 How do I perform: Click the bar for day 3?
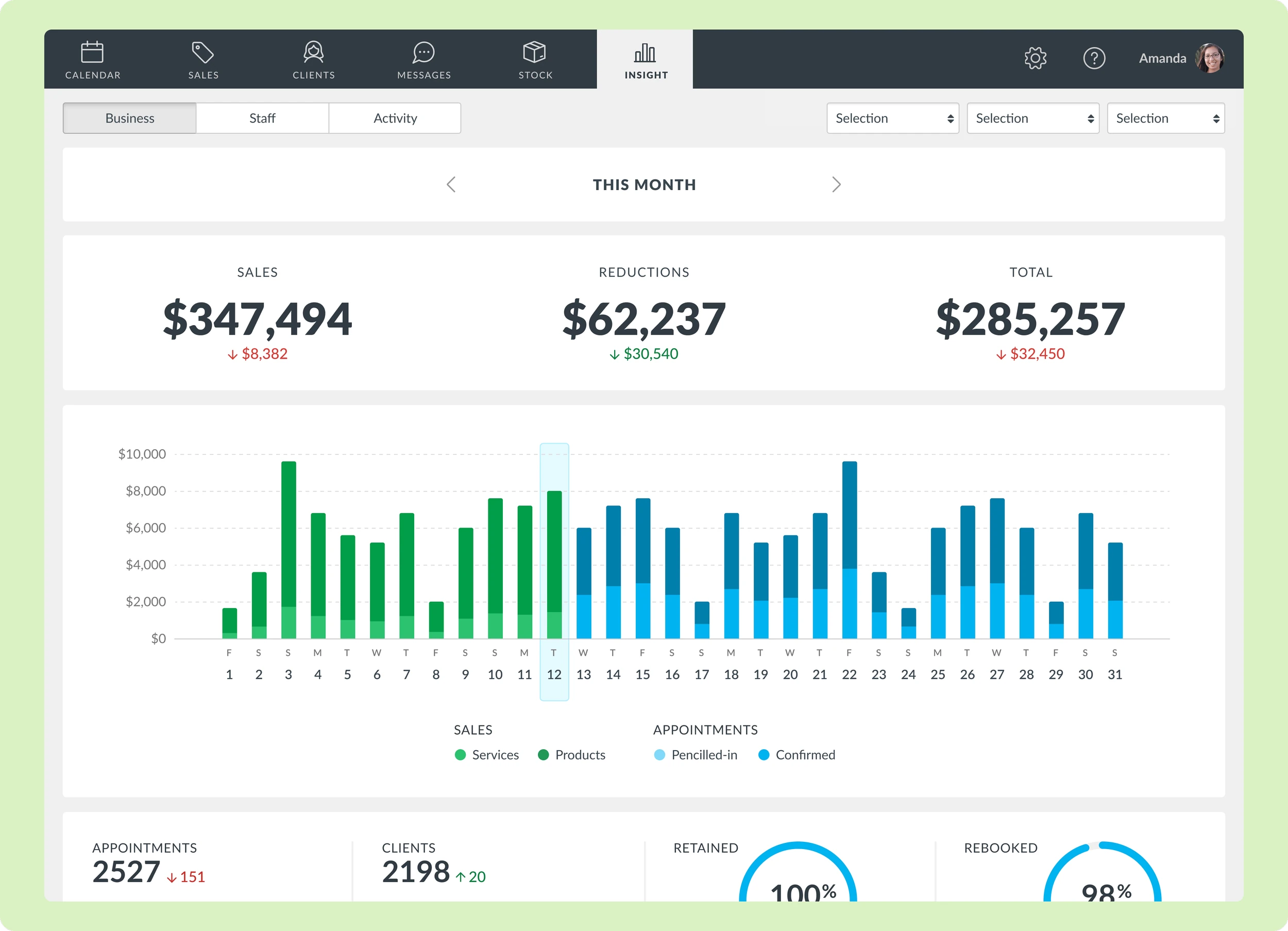coord(289,550)
